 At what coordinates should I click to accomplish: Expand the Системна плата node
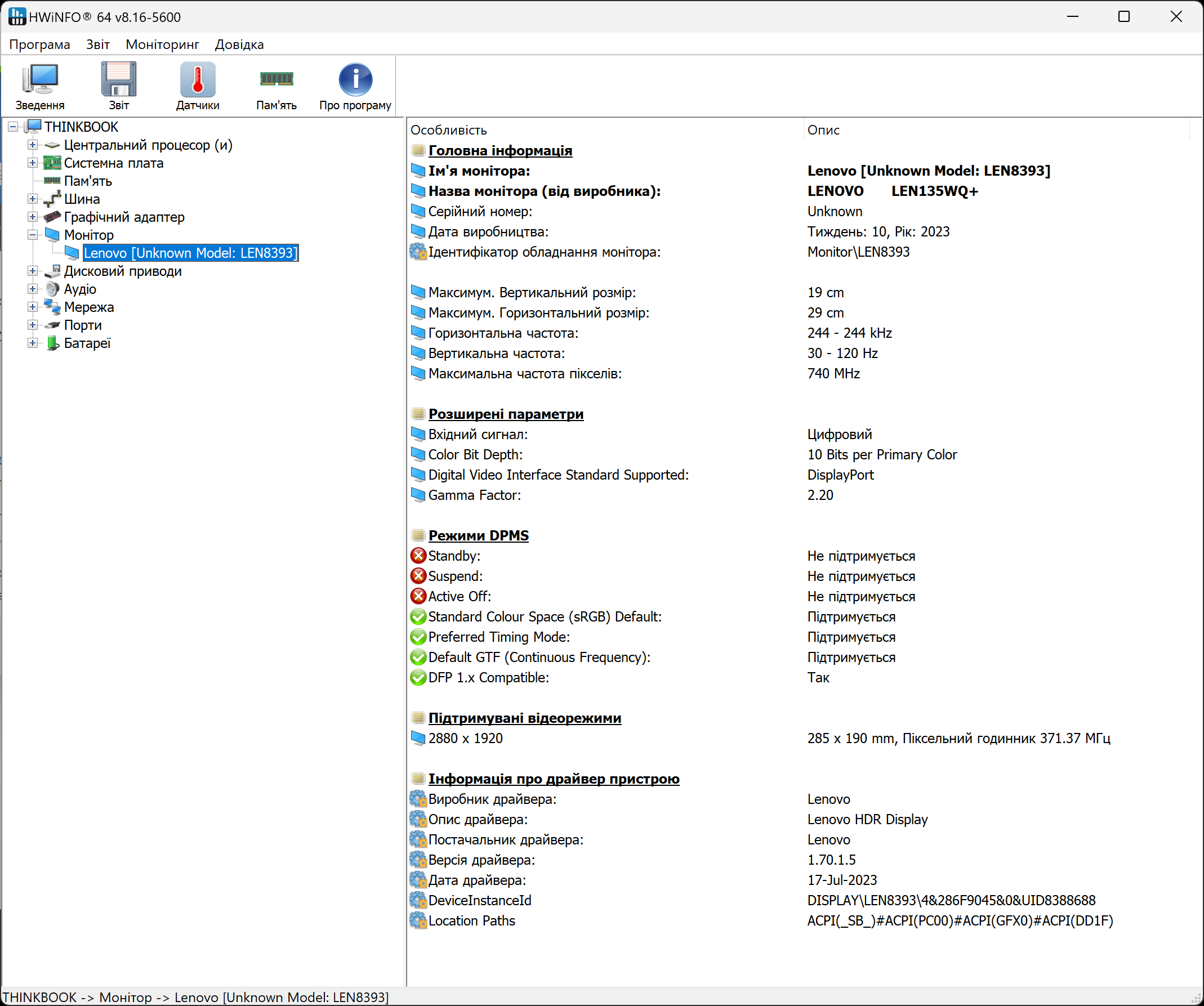[33, 163]
